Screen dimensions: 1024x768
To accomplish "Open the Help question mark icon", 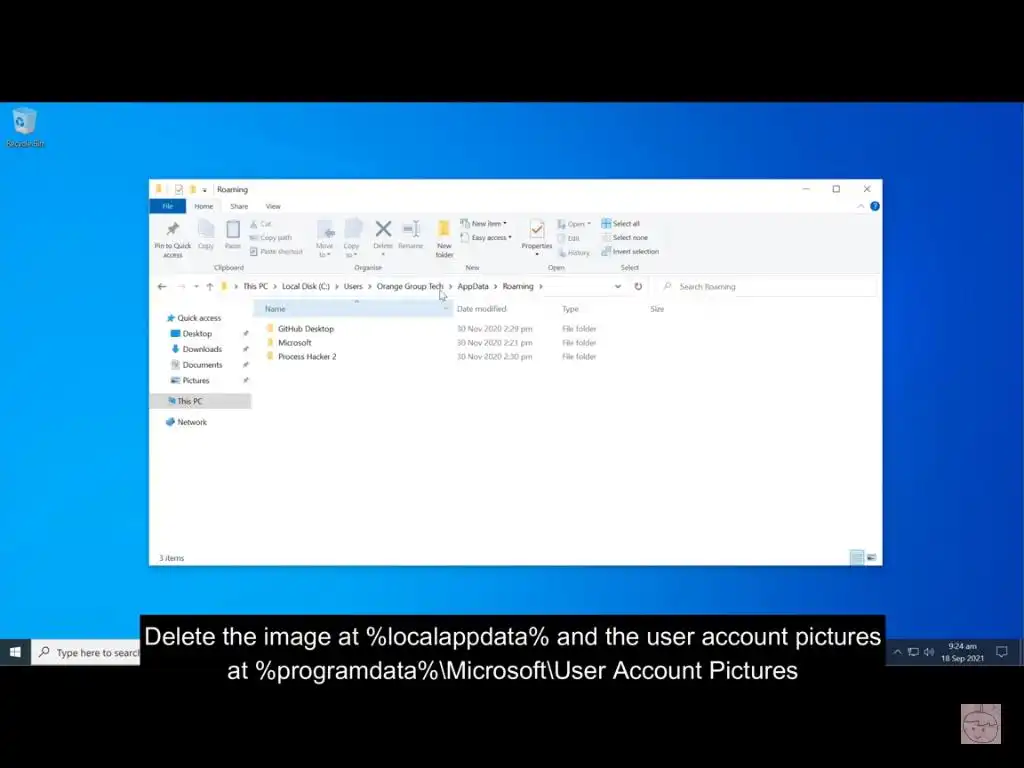I will 874,206.
